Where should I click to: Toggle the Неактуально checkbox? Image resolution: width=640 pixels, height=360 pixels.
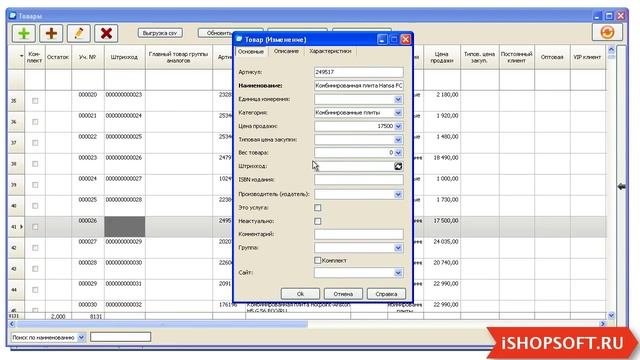pos(318,221)
